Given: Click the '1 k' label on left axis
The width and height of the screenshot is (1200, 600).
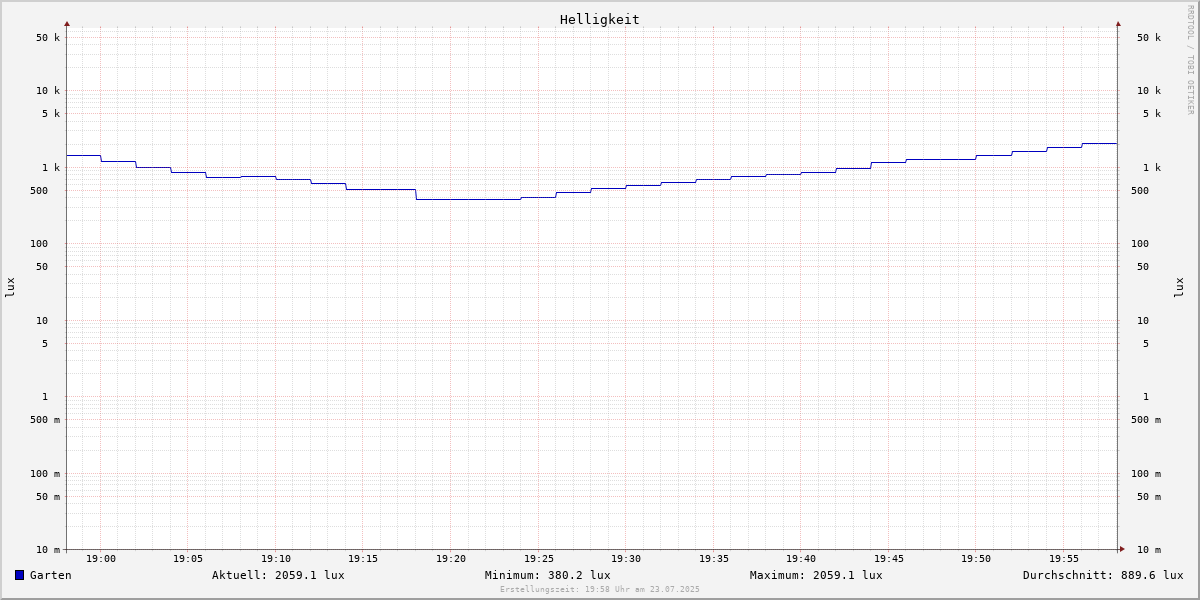Looking at the screenshot, I should (51, 168).
